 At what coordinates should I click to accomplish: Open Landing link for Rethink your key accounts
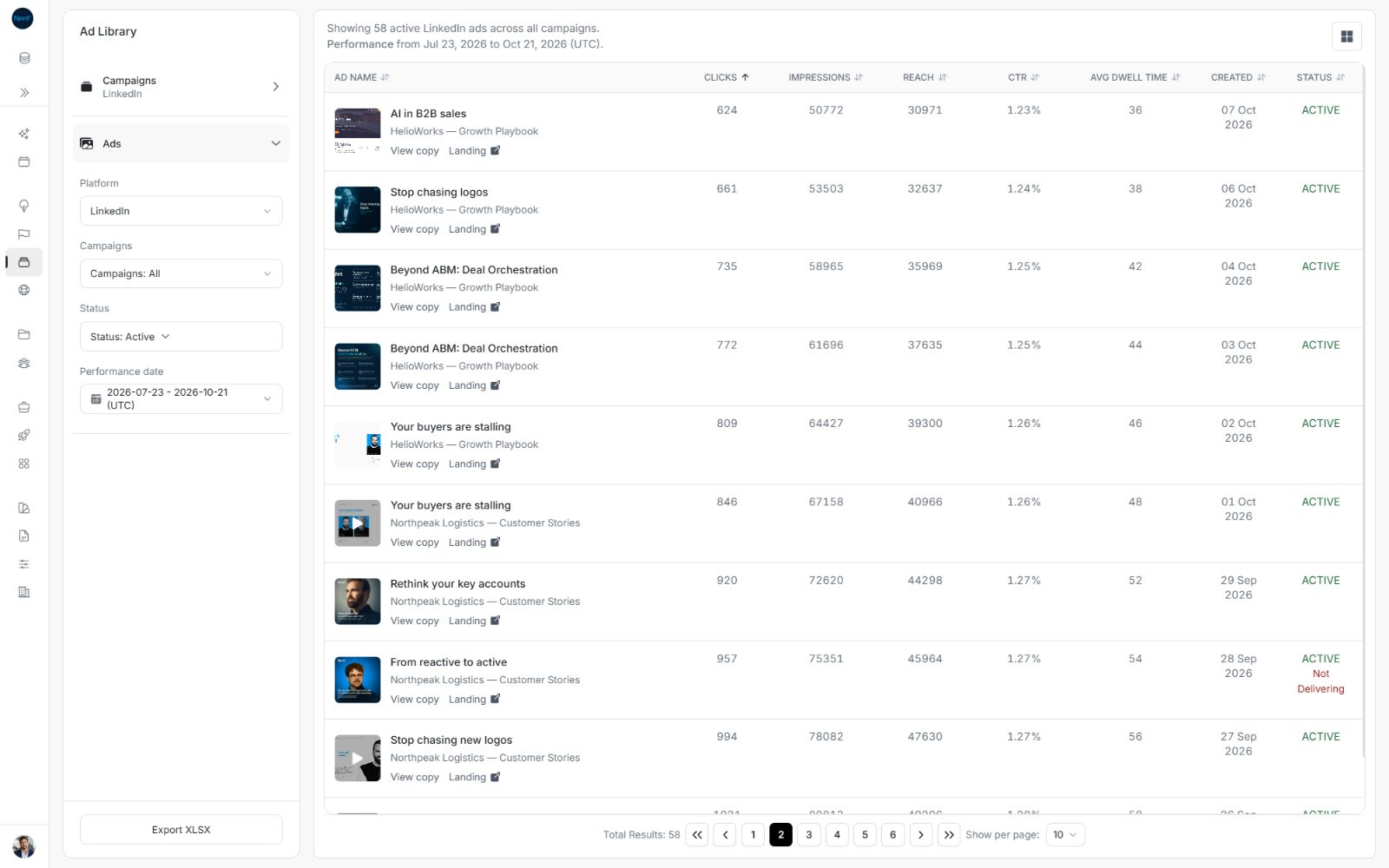pyautogui.click(x=474, y=621)
